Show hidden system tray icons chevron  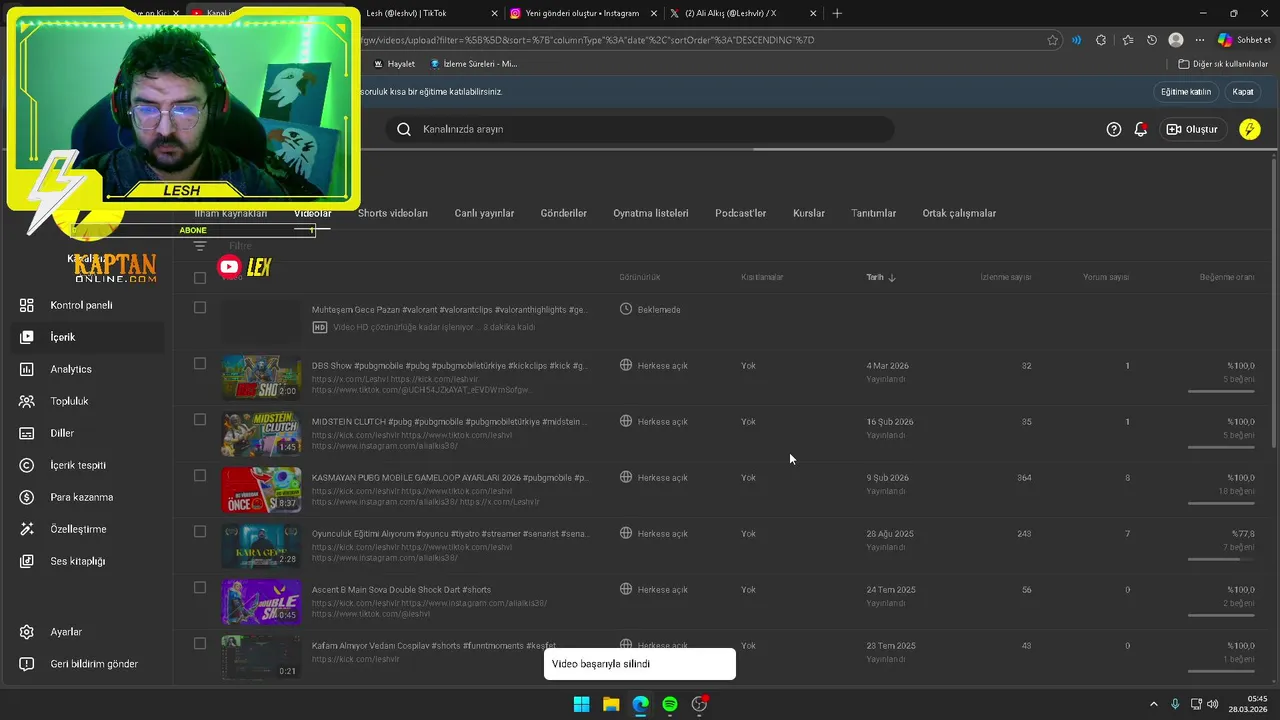[x=1153, y=704]
